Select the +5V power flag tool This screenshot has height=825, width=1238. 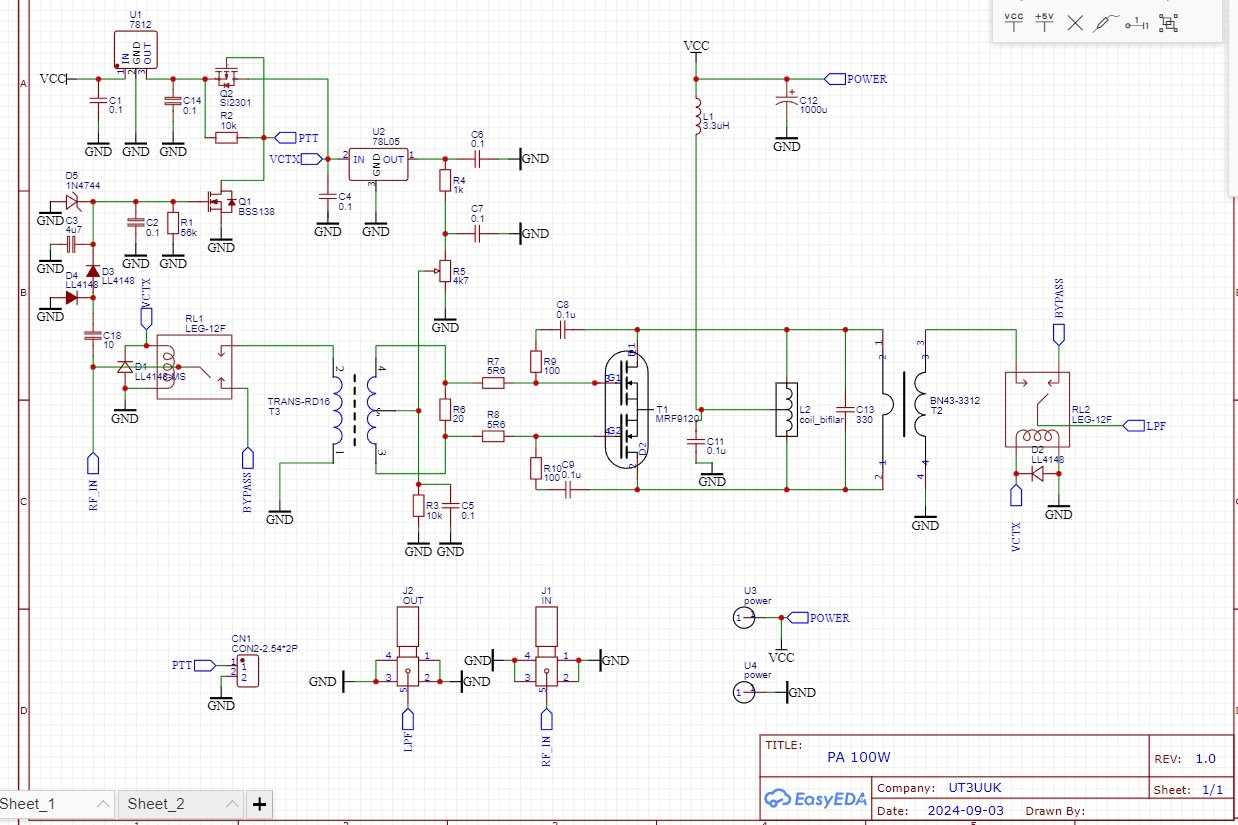point(1044,22)
